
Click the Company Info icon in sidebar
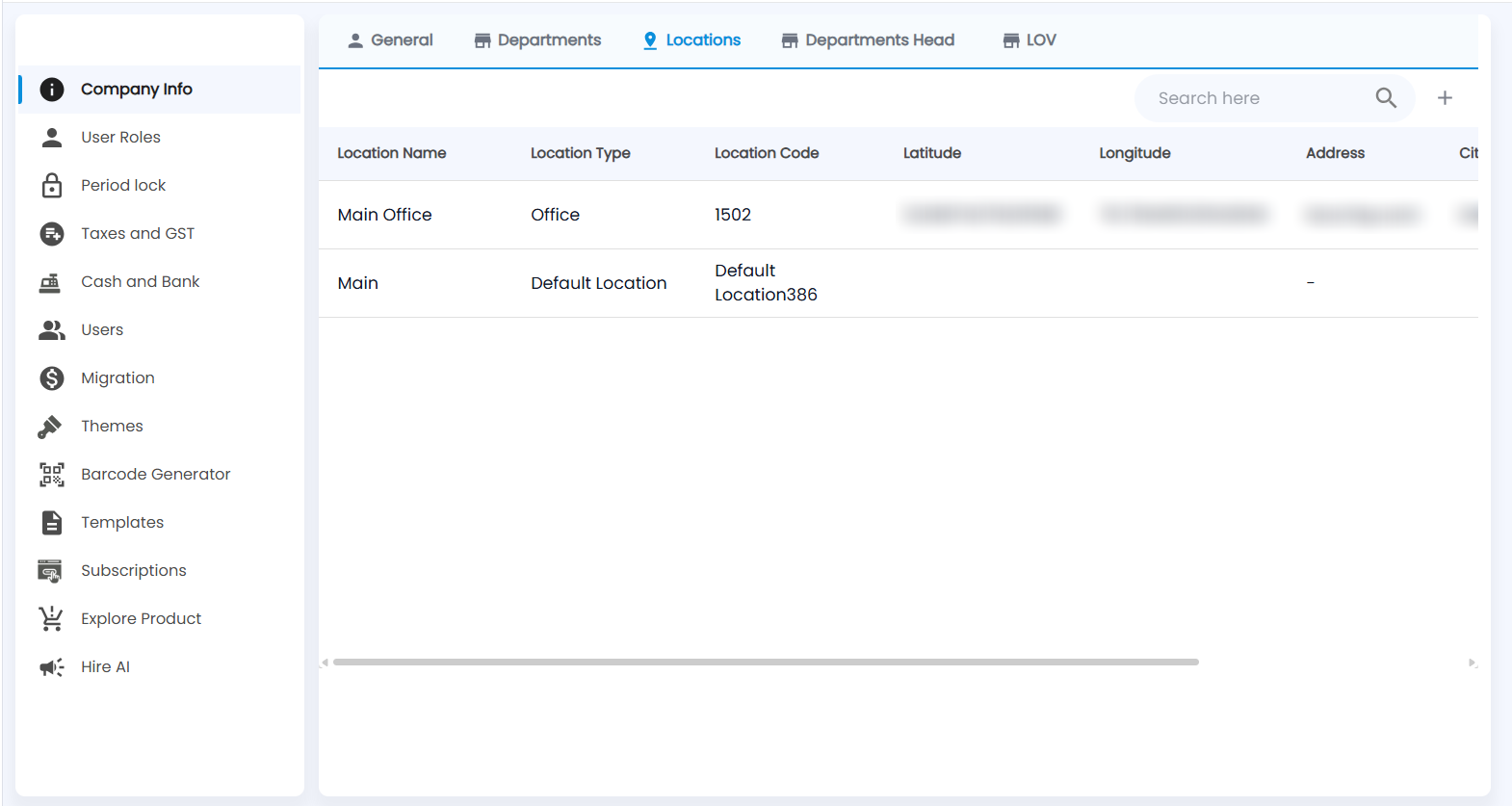pyautogui.click(x=52, y=90)
